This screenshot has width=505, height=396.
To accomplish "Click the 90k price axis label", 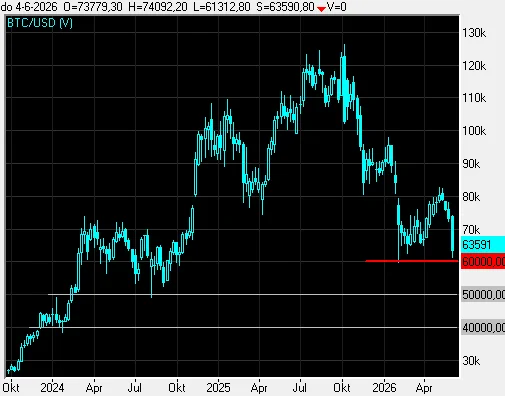I will point(471,164).
